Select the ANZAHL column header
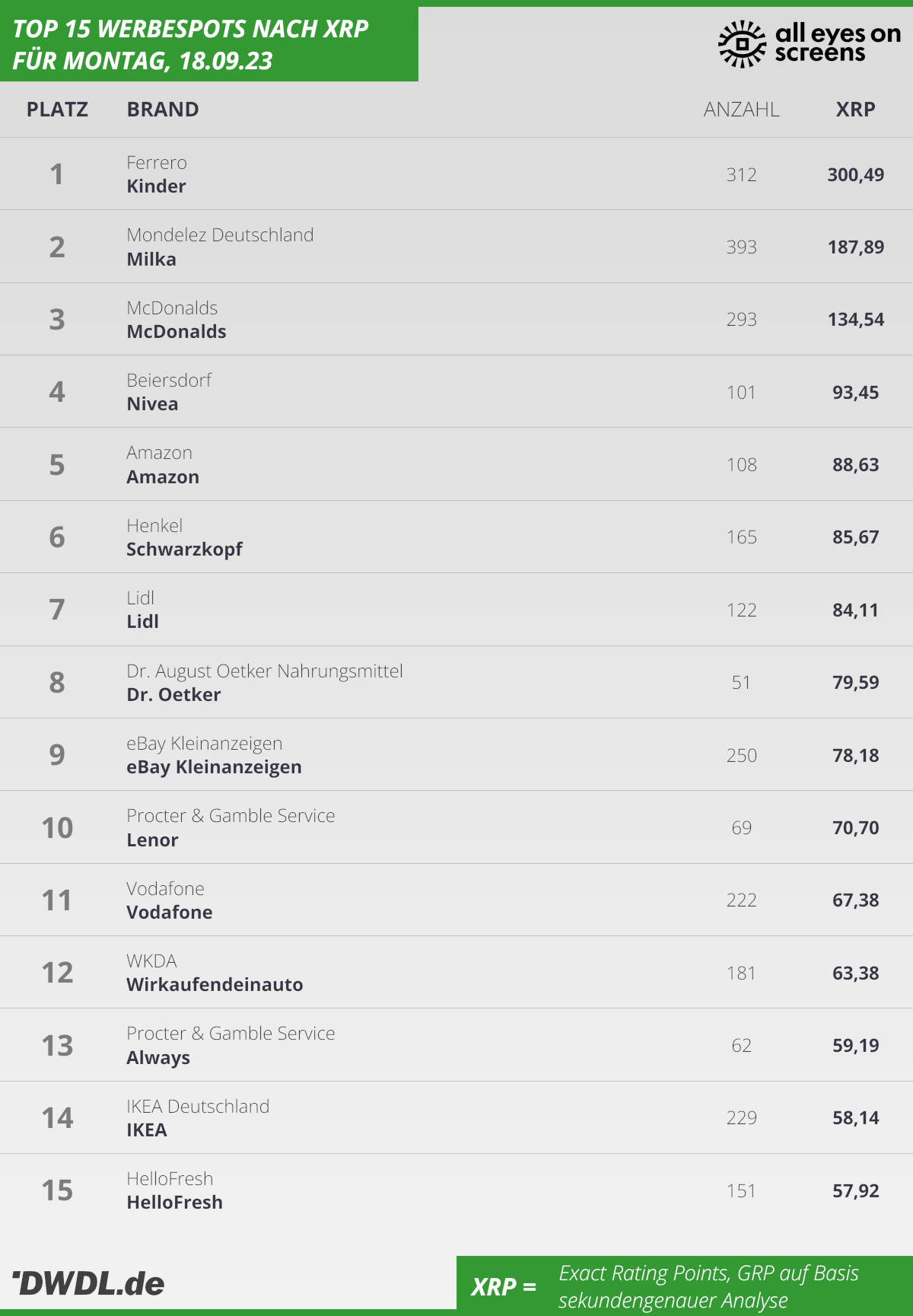The image size is (913, 1316). pos(741,110)
